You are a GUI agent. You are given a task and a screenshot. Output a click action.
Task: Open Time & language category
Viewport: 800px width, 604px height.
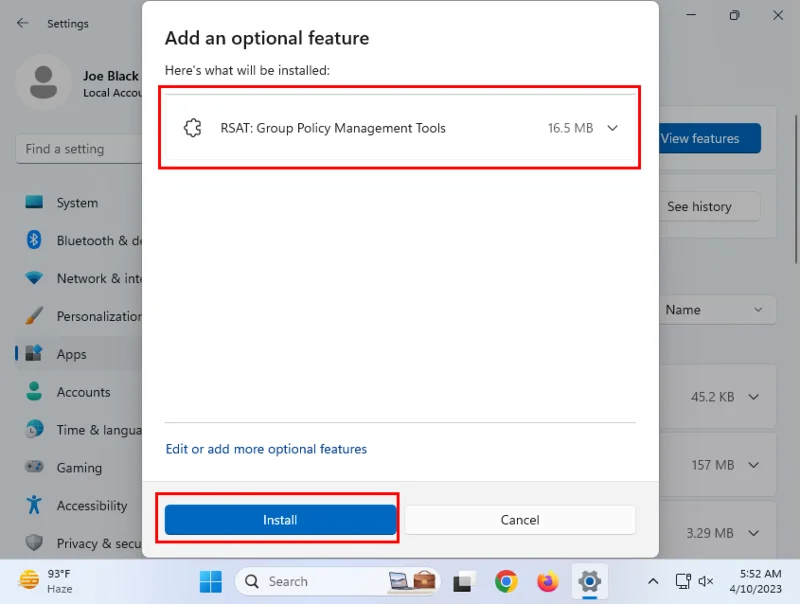coord(79,430)
